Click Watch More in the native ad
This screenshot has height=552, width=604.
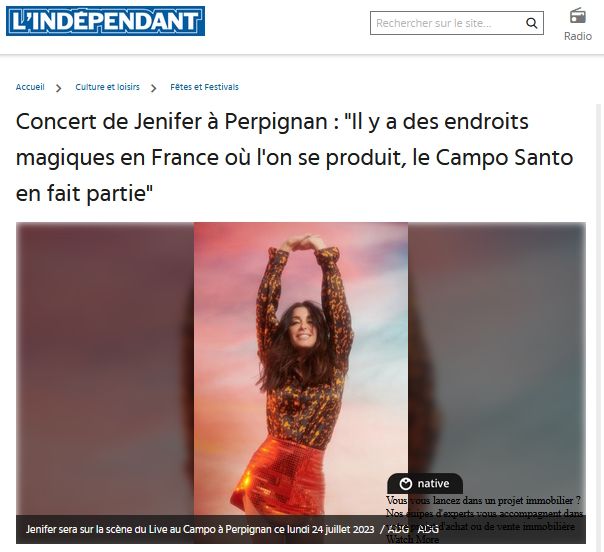412,540
